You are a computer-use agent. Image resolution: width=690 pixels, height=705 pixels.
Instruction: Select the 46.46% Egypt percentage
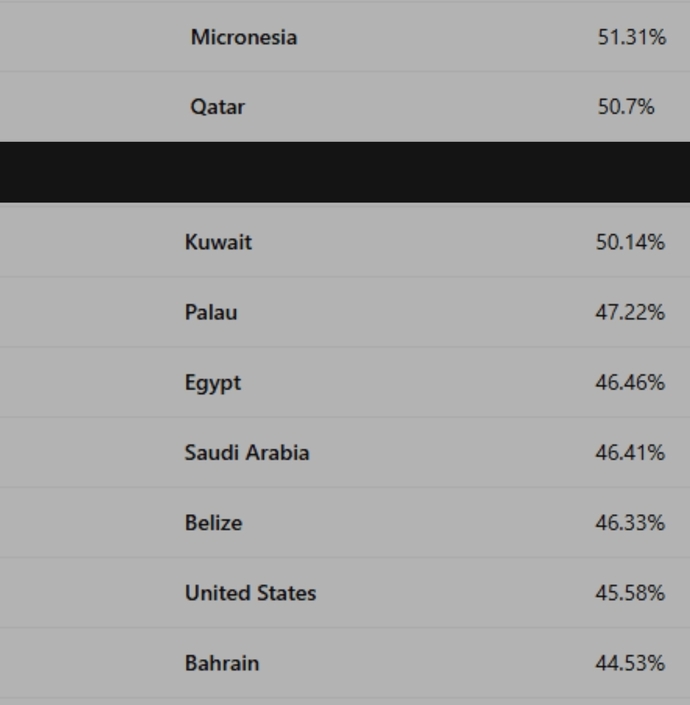[630, 383]
